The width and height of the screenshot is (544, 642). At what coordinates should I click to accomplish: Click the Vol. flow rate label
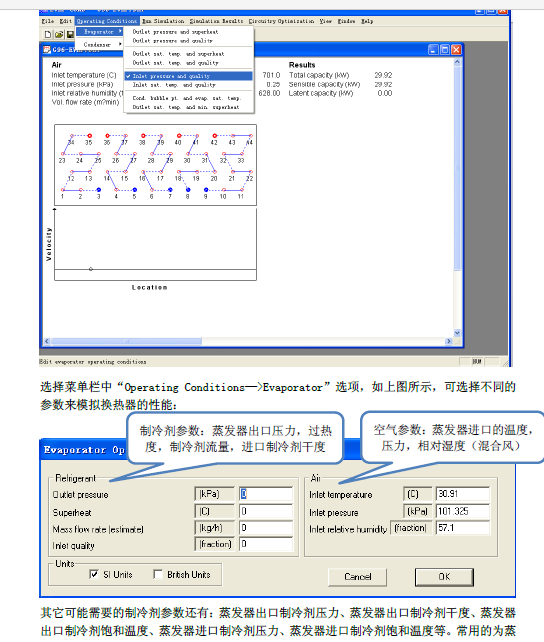(85, 102)
